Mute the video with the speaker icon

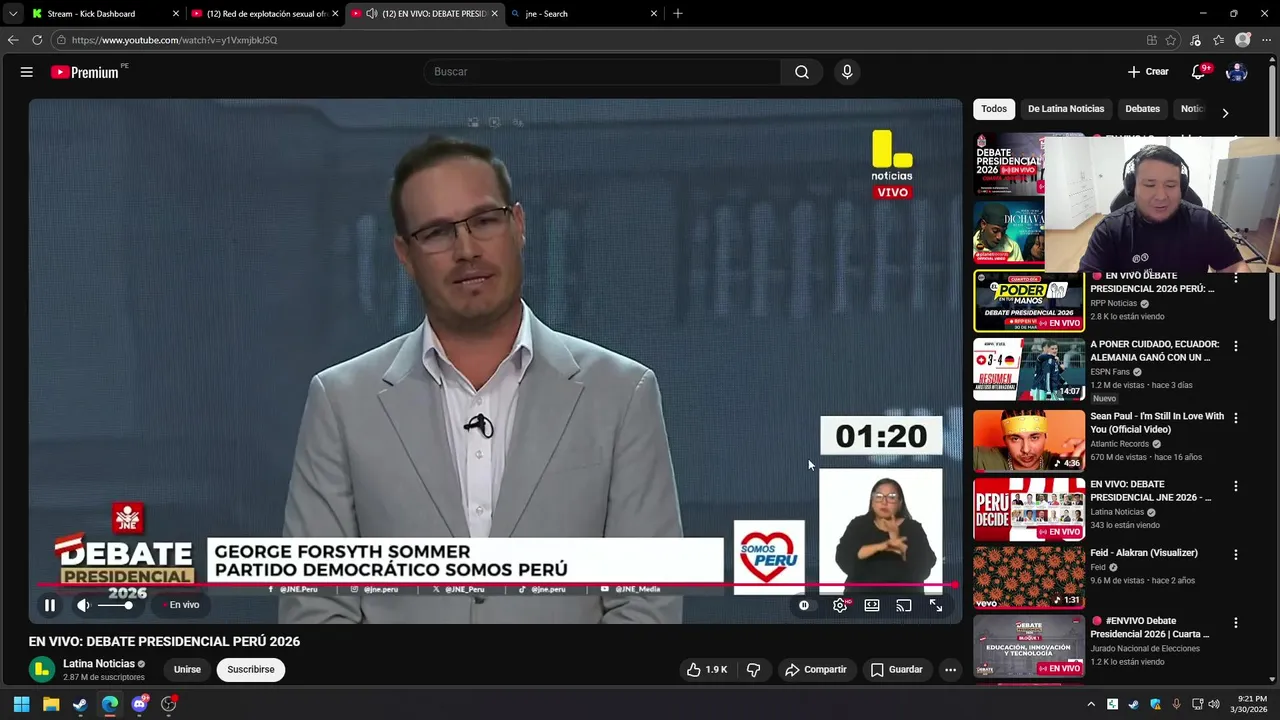(x=84, y=605)
